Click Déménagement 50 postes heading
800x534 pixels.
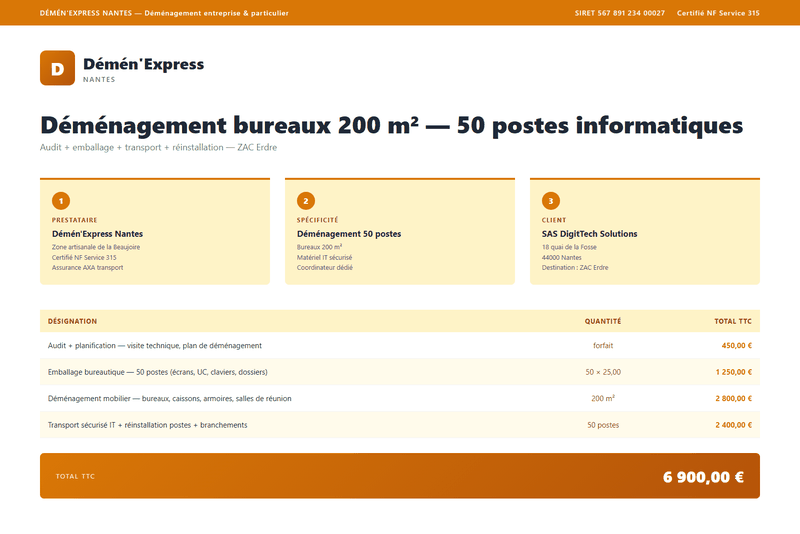click(349, 234)
